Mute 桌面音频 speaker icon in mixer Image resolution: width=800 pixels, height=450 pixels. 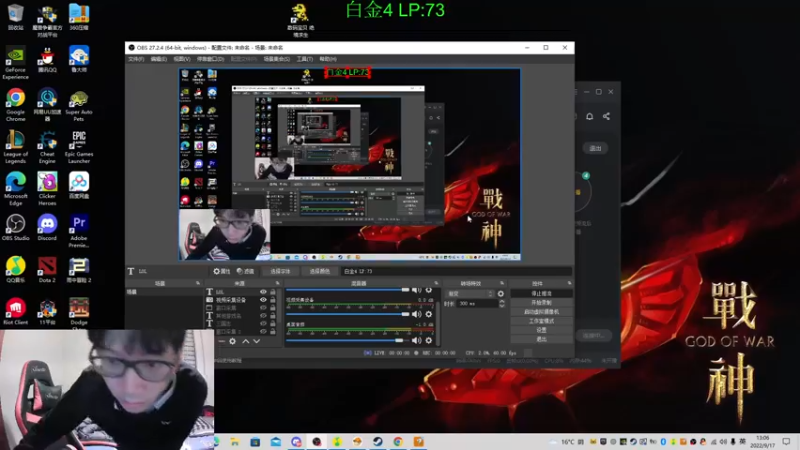click(x=416, y=340)
